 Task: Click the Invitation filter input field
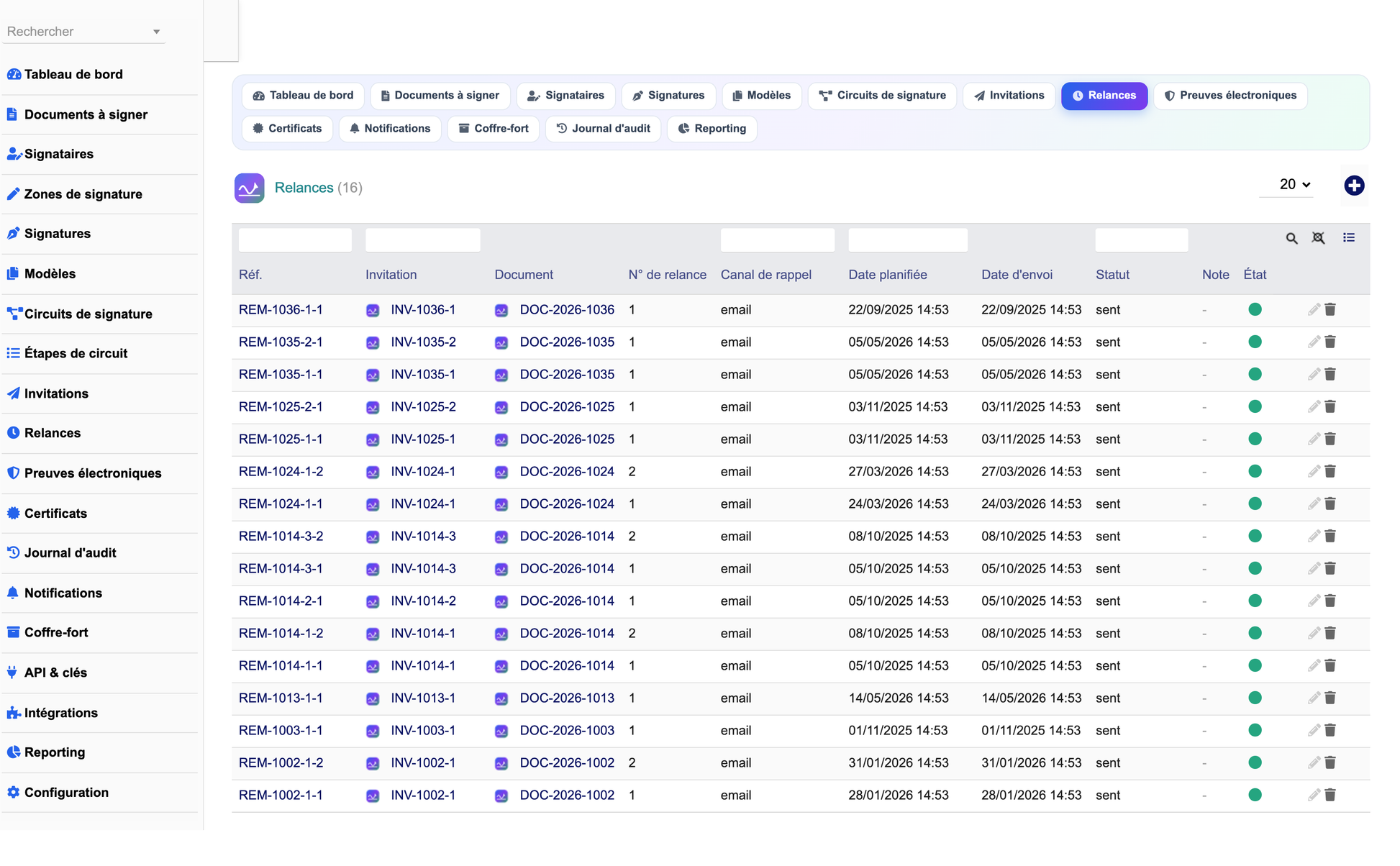pos(422,240)
